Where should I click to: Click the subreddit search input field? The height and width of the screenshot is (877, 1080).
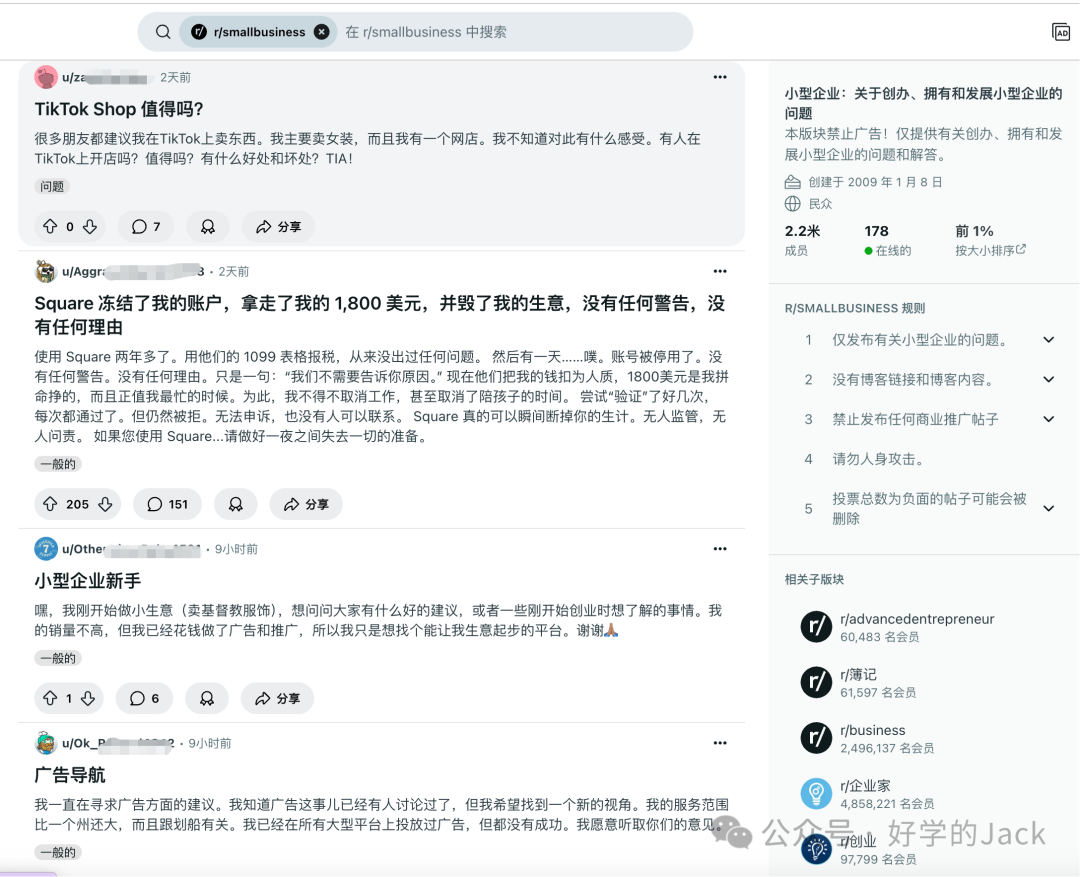tap(480, 31)
